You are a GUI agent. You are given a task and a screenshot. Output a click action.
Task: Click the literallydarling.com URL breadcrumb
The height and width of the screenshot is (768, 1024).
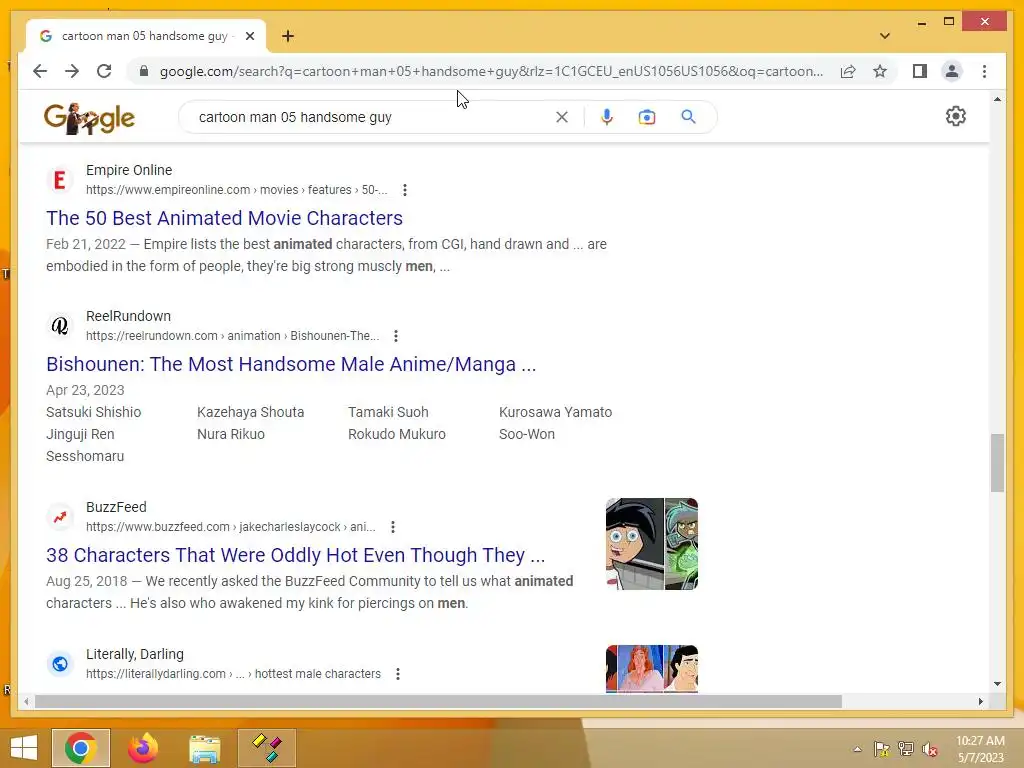[233, 674]
